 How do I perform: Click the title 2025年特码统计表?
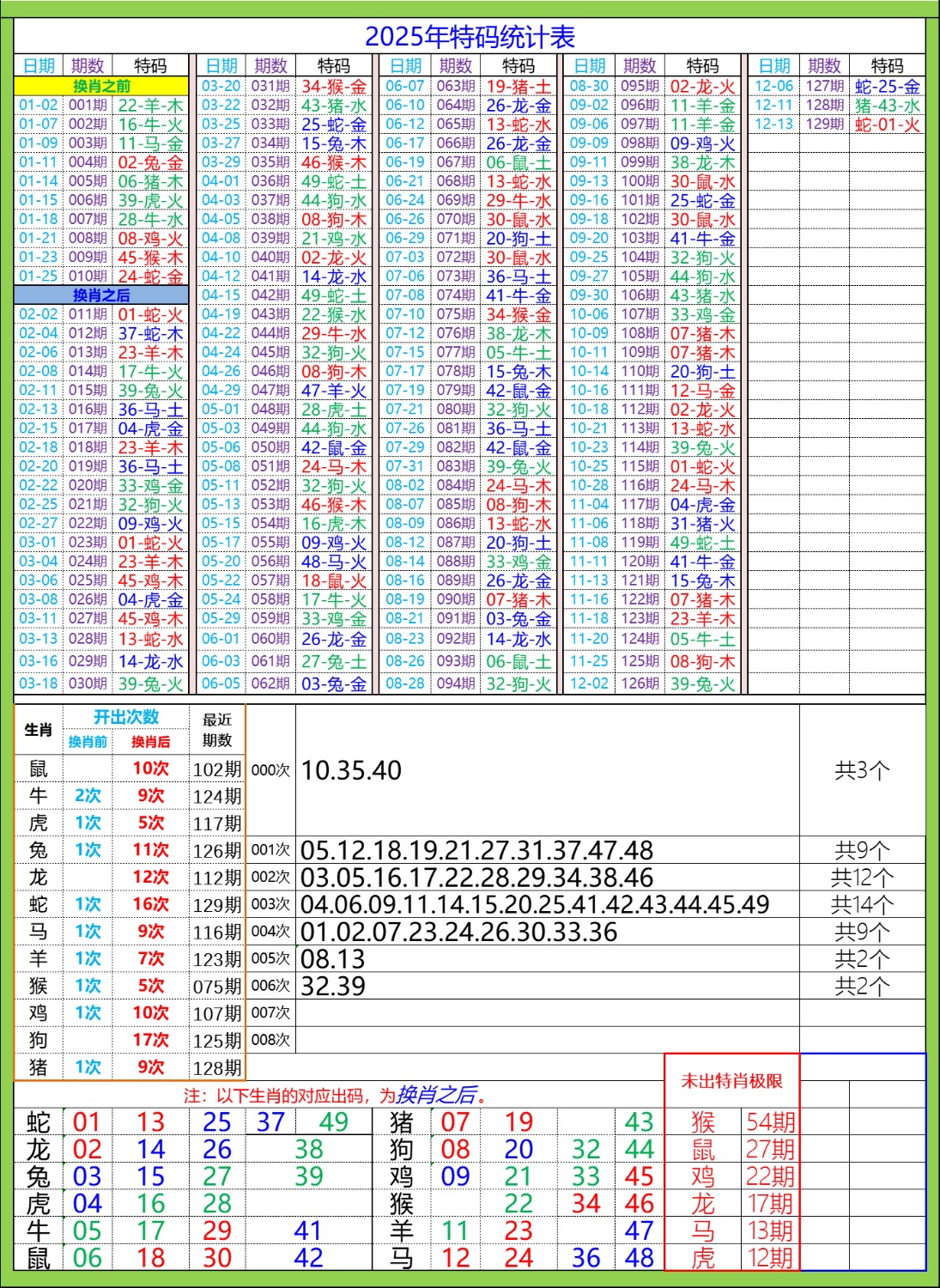tap(470, 37)
